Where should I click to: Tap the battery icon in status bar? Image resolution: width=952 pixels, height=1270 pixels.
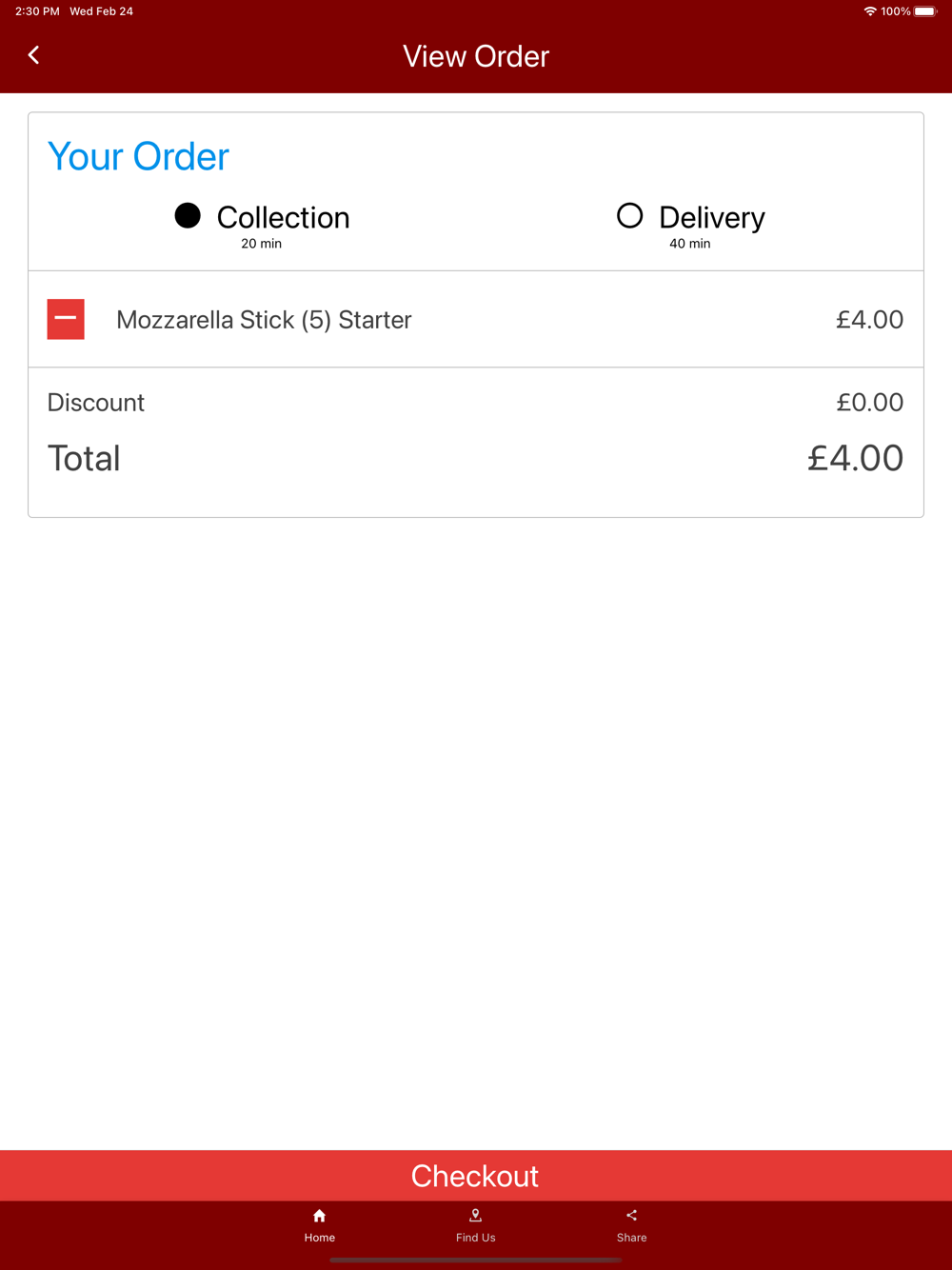pyautogui.click(x=924, y=11)
